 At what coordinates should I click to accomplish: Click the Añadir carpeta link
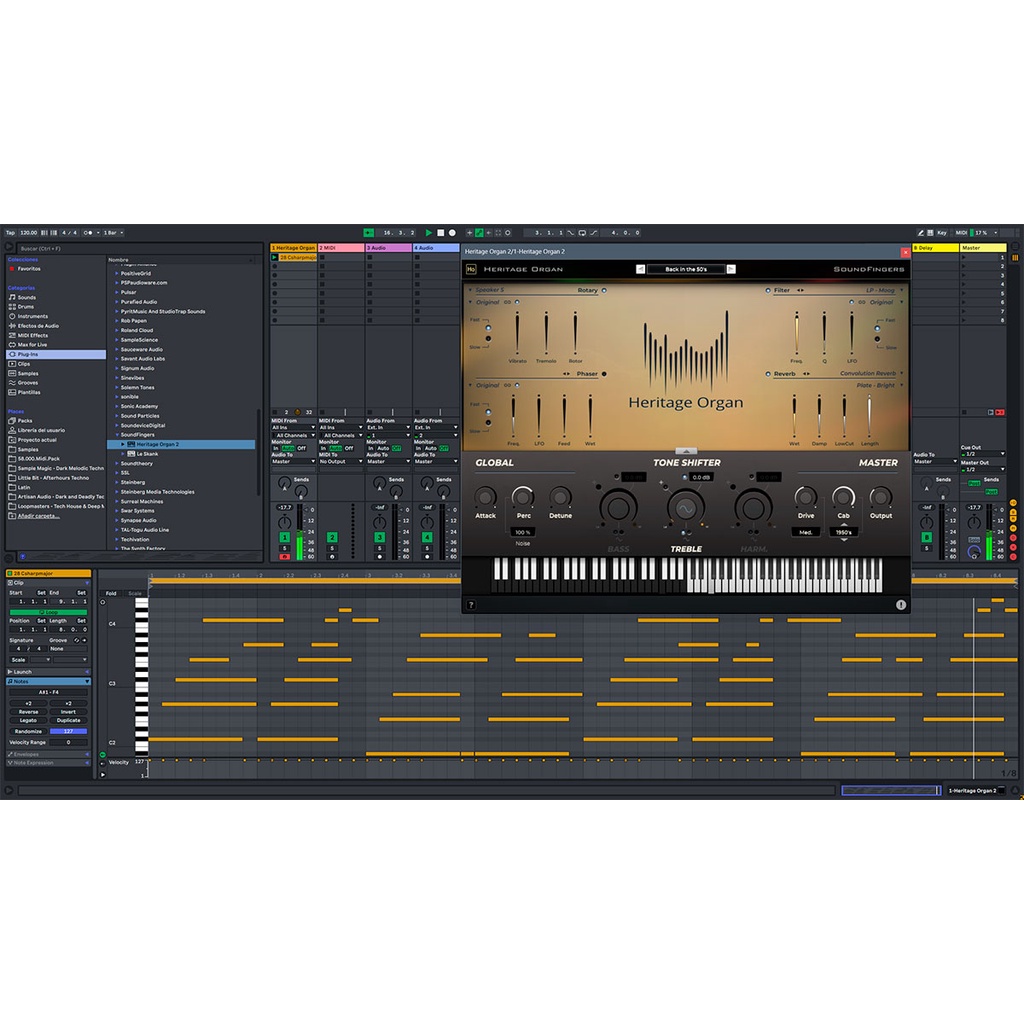pos(39,516)
